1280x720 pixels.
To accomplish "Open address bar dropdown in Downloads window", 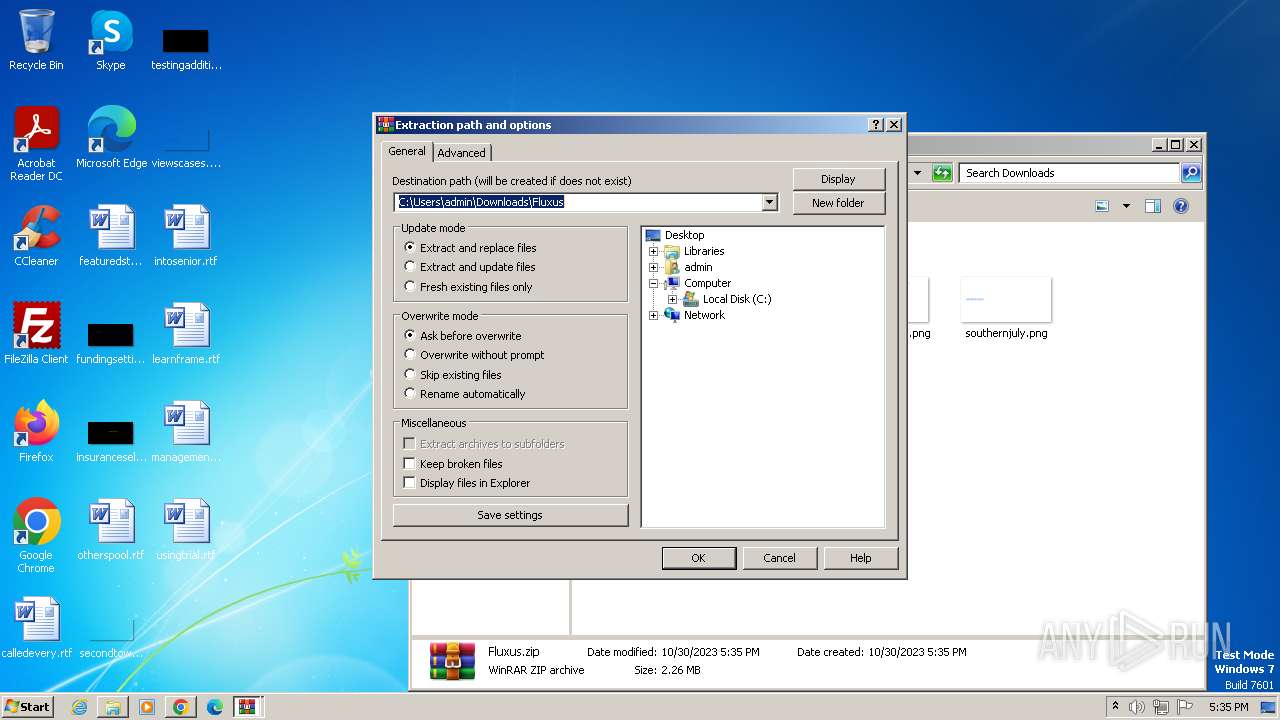I will pos(917,173).
